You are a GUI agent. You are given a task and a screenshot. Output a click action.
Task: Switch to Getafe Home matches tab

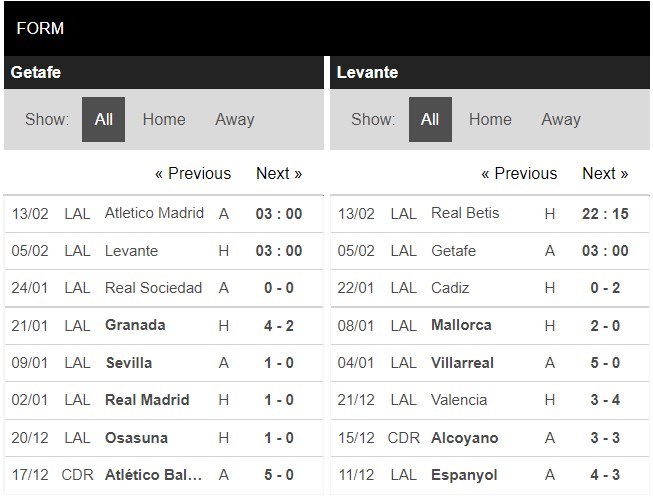tap(164, 120)
